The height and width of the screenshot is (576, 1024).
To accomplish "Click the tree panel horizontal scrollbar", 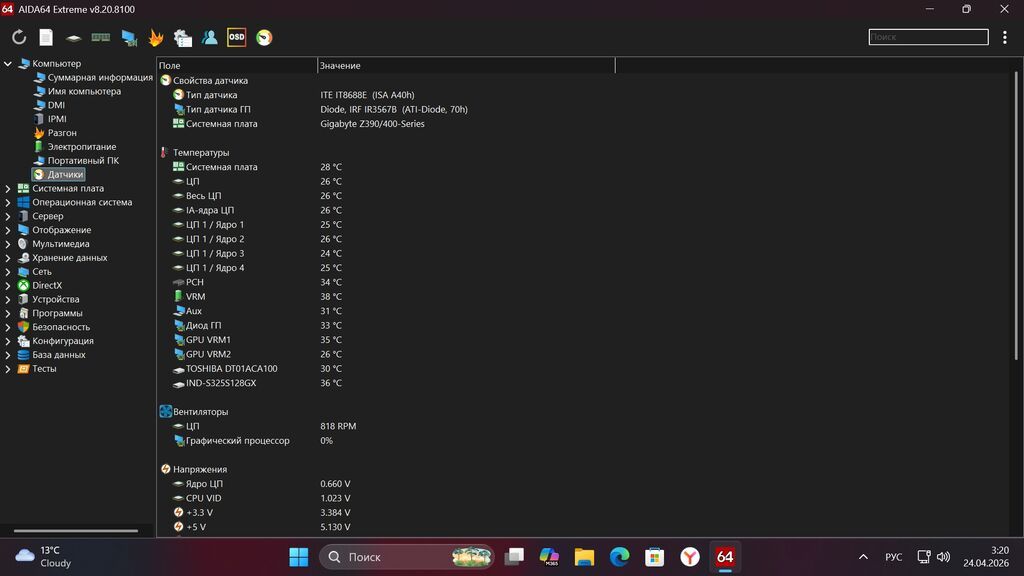I will pos(76,531).
